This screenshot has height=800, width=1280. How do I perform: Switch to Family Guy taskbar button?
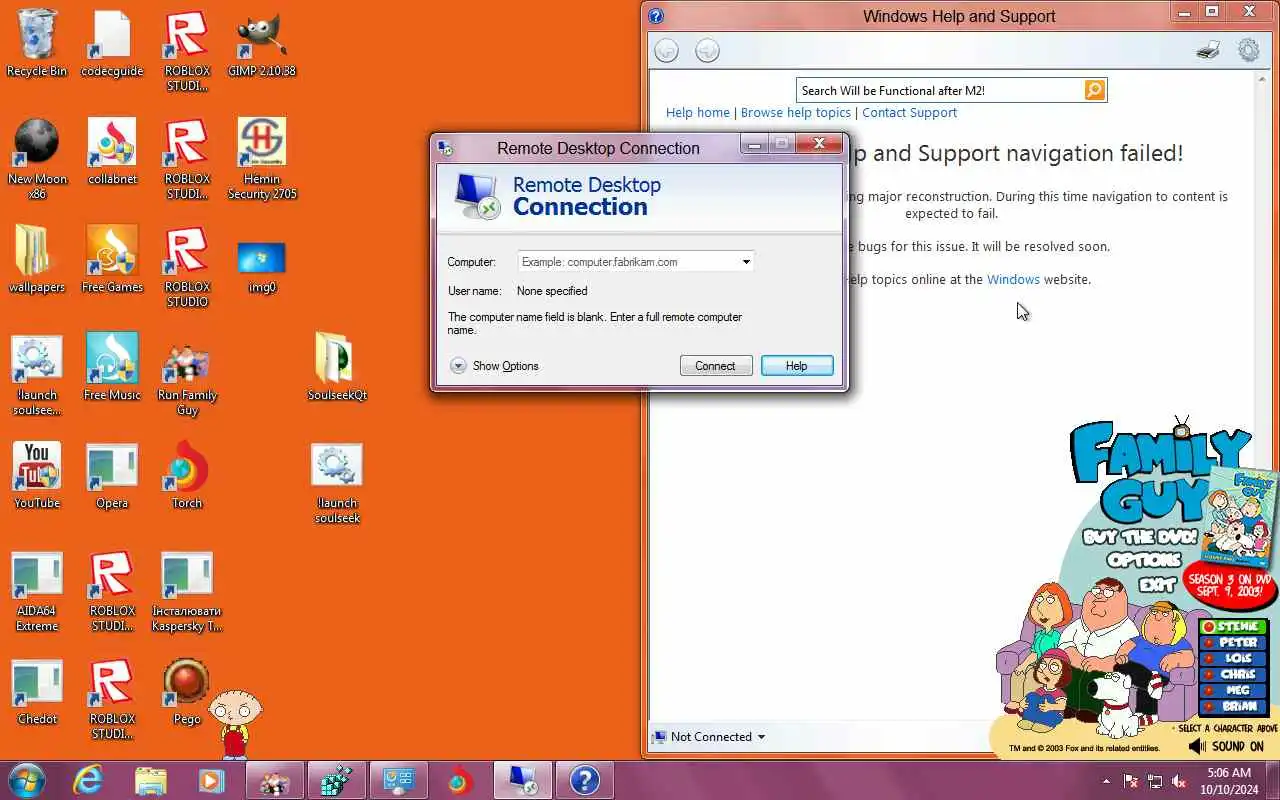tap(273, 780)
